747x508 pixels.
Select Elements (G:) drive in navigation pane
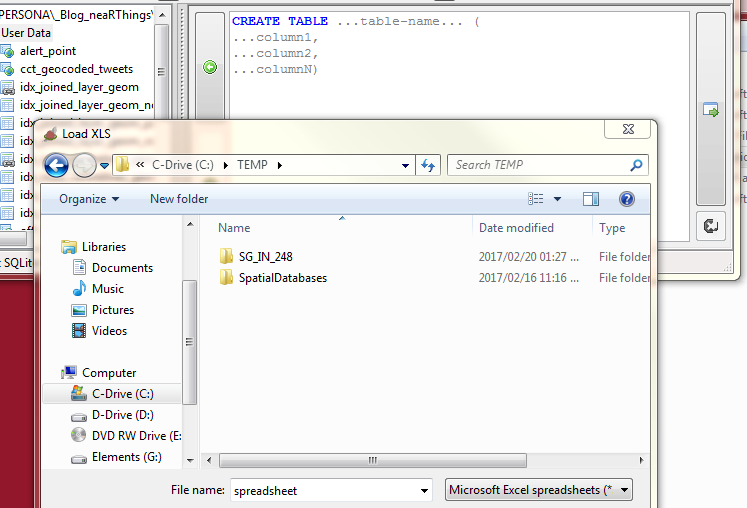click(x=127, y=457)
